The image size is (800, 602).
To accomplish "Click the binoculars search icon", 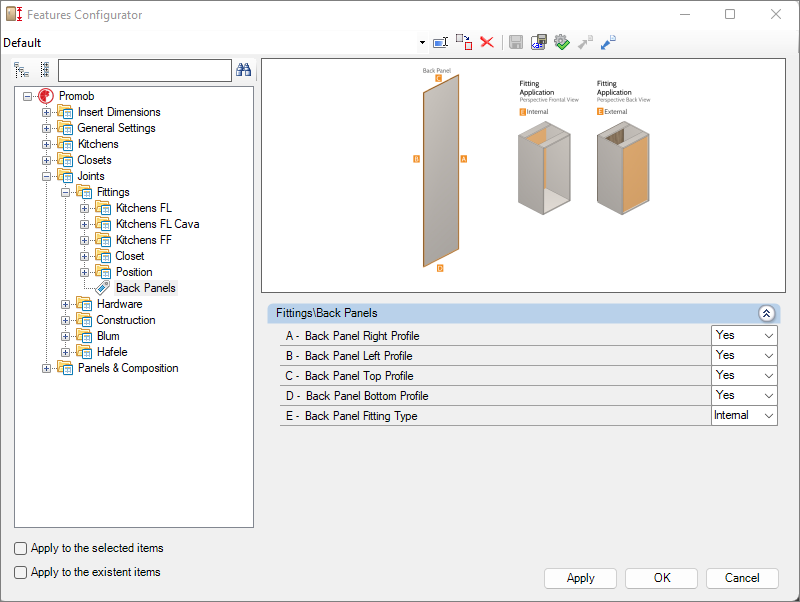I will pos(243,70).
